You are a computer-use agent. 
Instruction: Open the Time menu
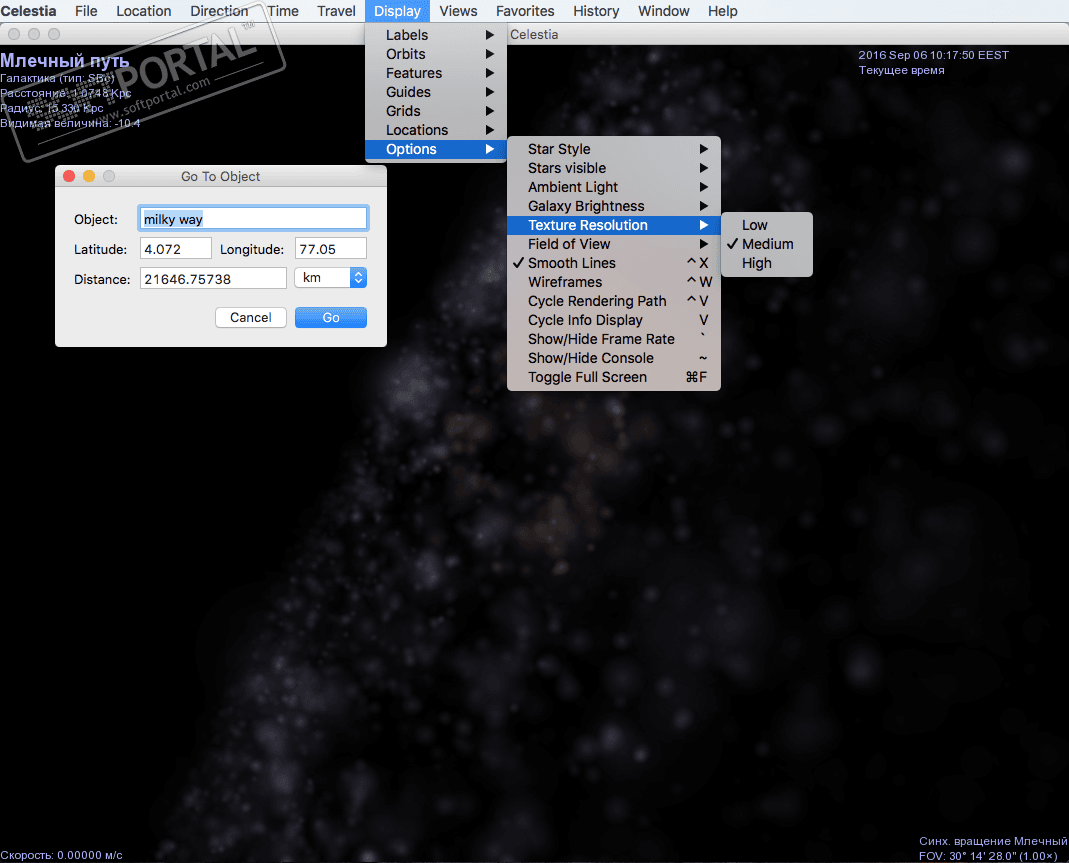point(282,11)
